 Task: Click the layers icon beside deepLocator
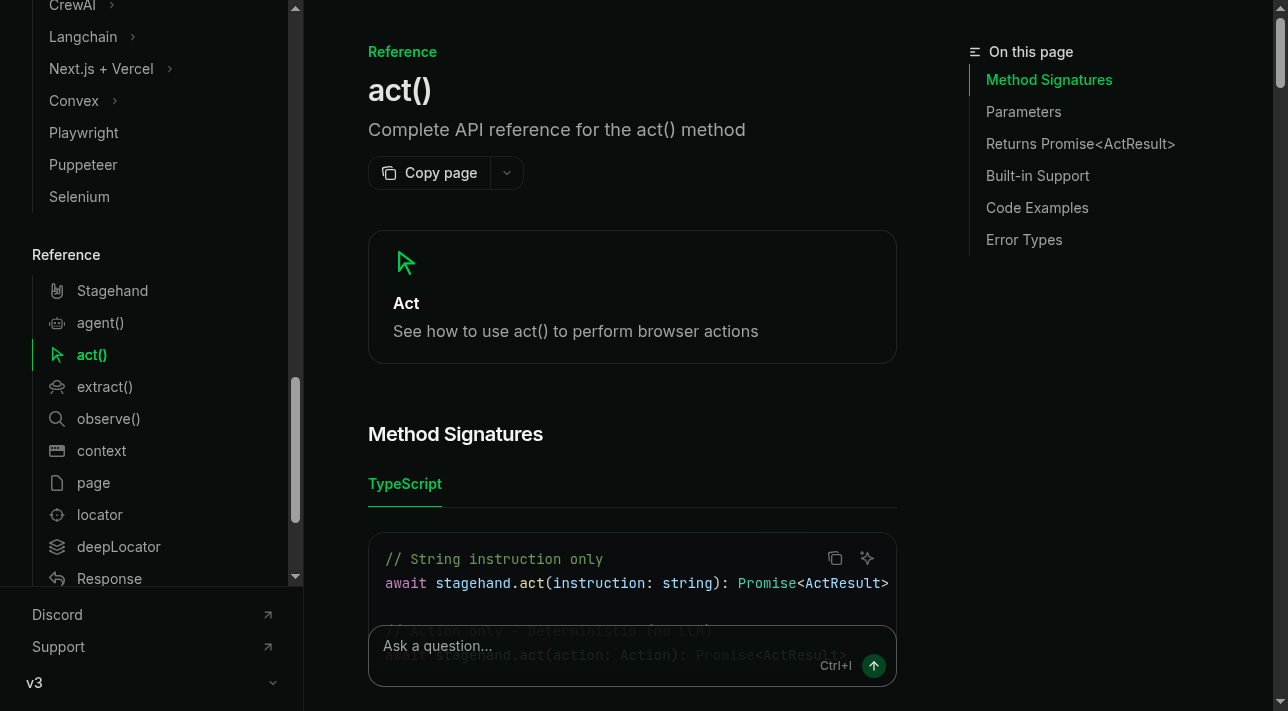coord(57,547)
